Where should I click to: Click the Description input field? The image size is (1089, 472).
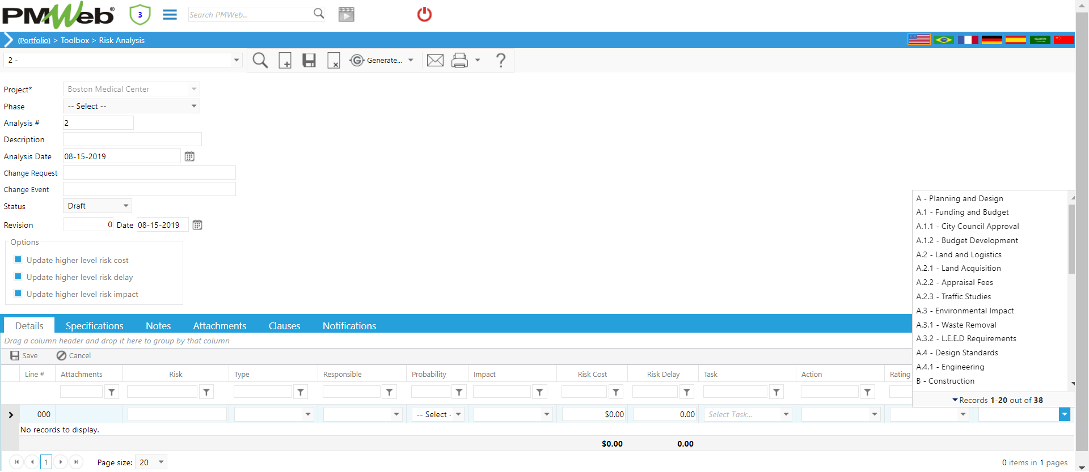click(132, 140)
